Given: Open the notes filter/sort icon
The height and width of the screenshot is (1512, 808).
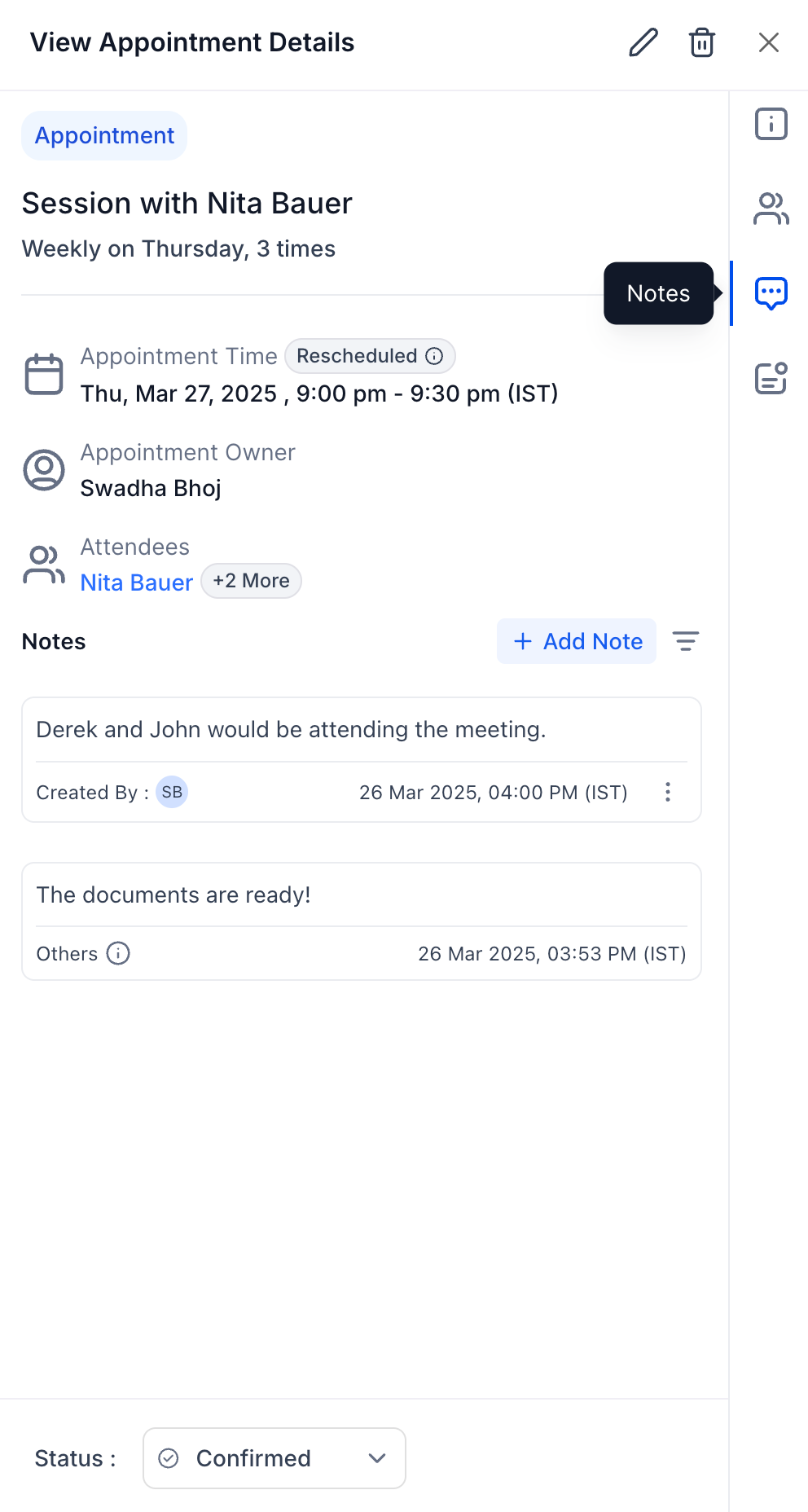Looking at the screenshot, I should (x=686, y=642).
